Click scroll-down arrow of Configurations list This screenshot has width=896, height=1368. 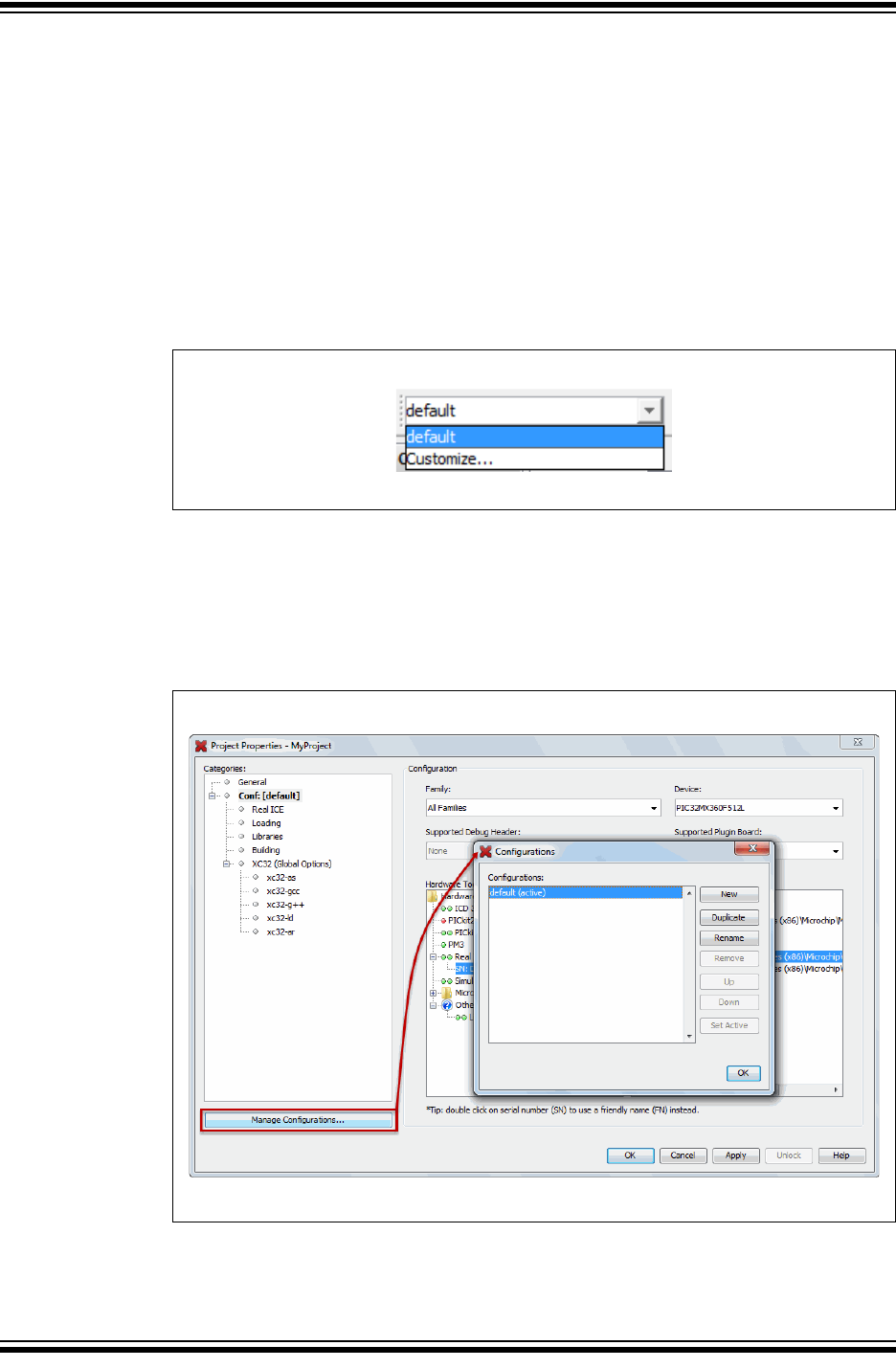[x=689, y=1037]
